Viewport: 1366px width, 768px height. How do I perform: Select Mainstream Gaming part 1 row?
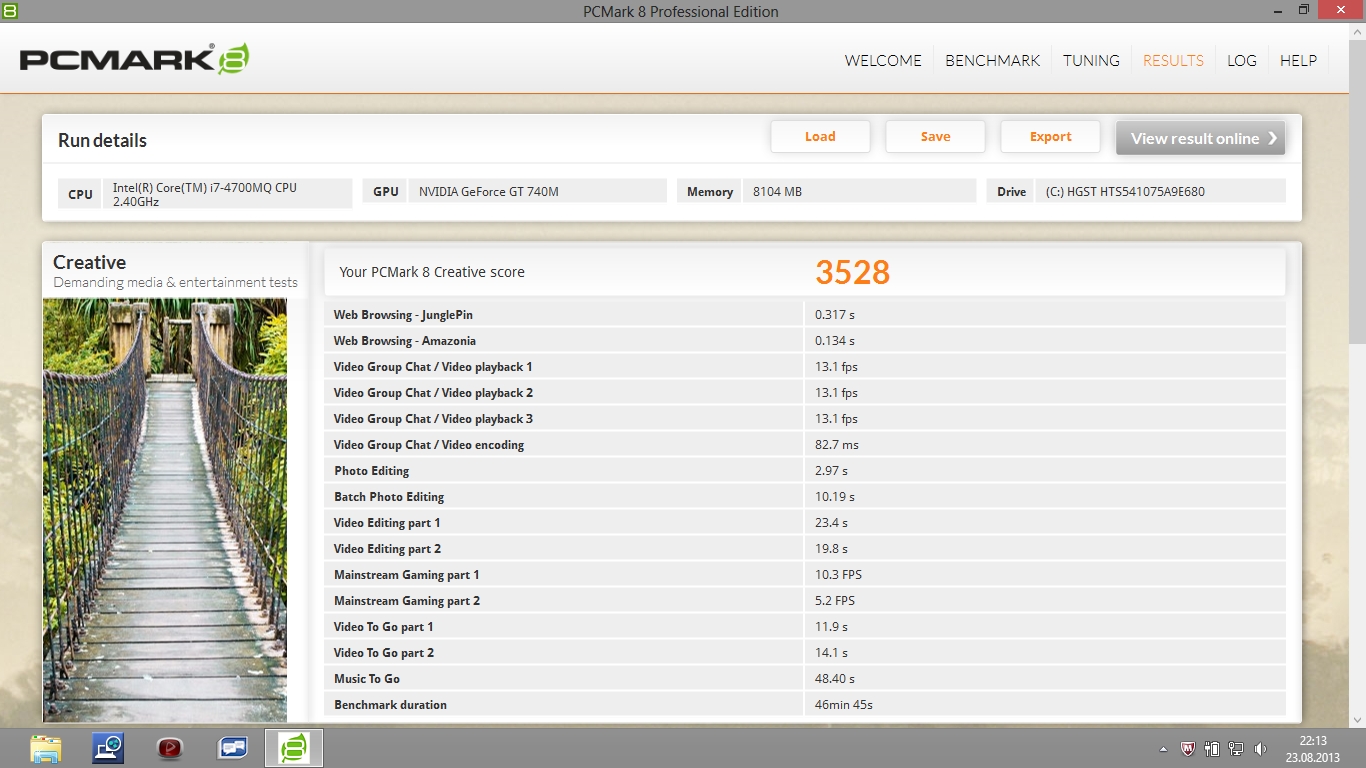805,575
